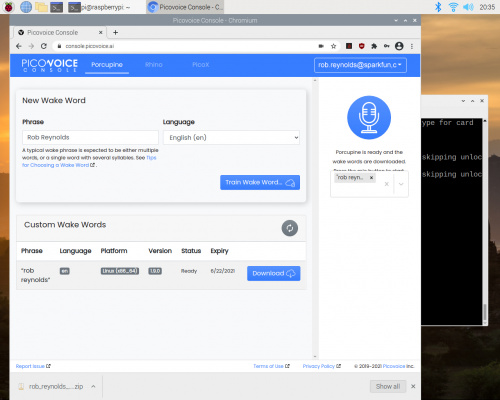Open the Bluetooth tray menu
The height and width of the screenshot is (400, 500).
tap(438, 7)
